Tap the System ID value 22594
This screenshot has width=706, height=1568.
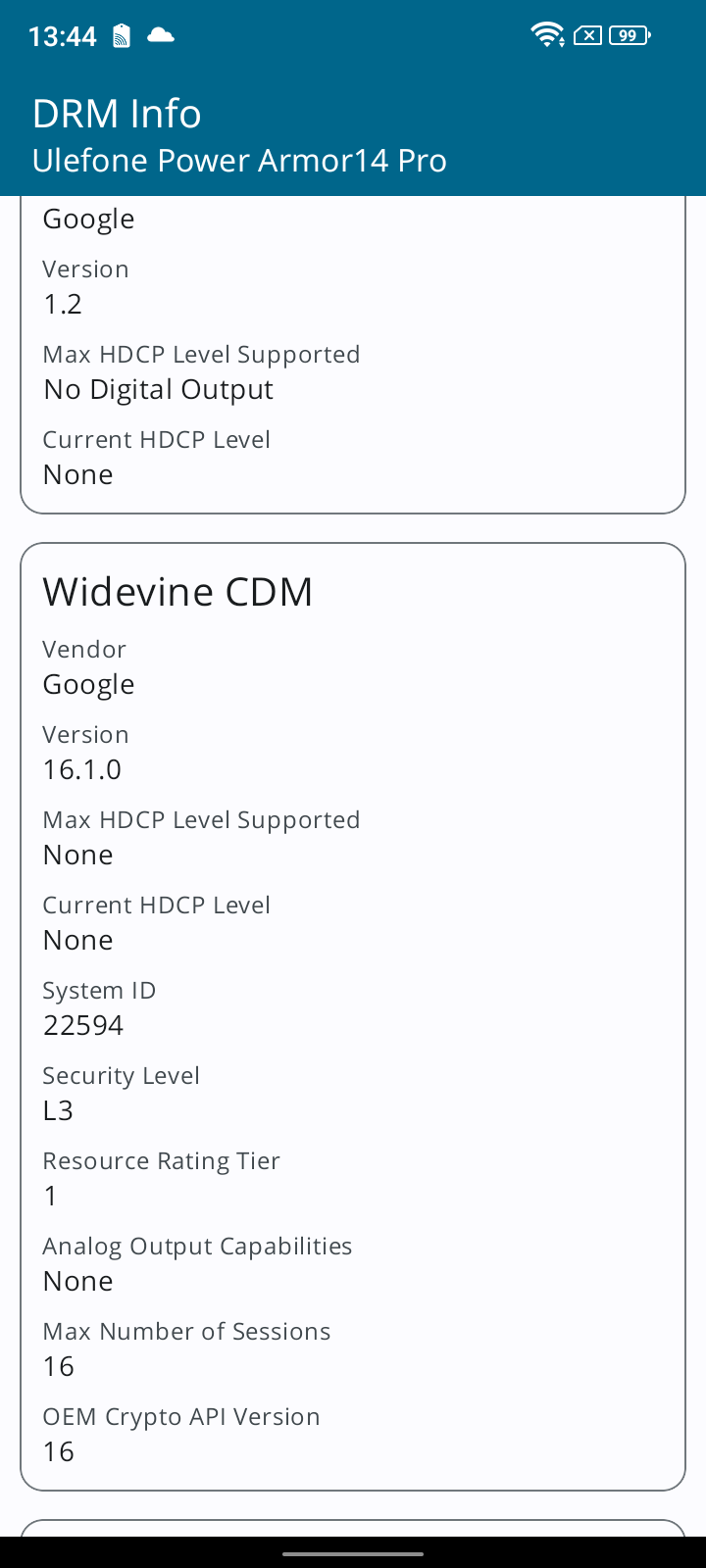[x=83, y=1025]
